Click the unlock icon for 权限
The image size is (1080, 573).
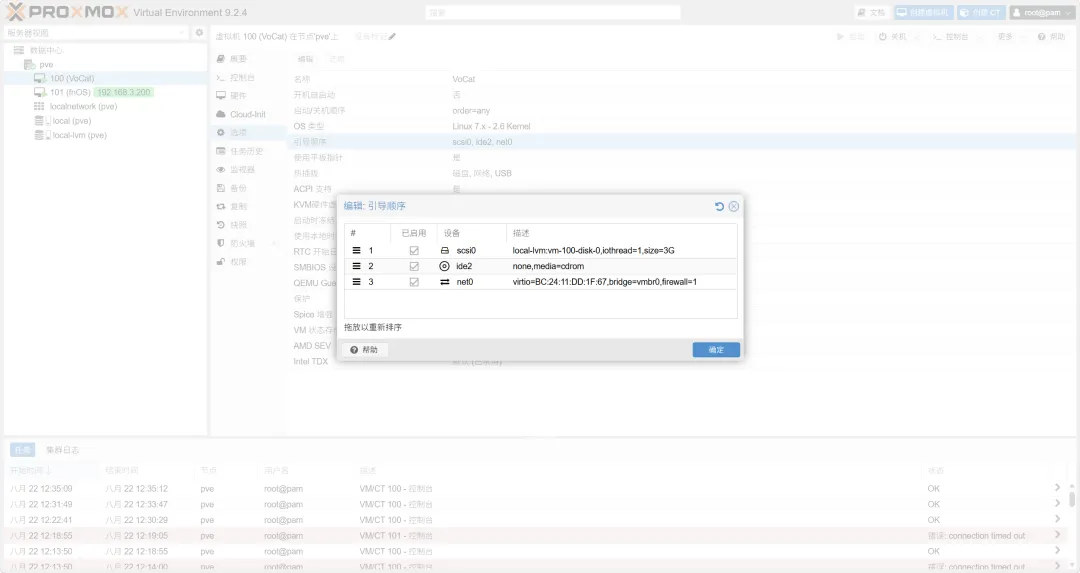[x=220, y=262]
